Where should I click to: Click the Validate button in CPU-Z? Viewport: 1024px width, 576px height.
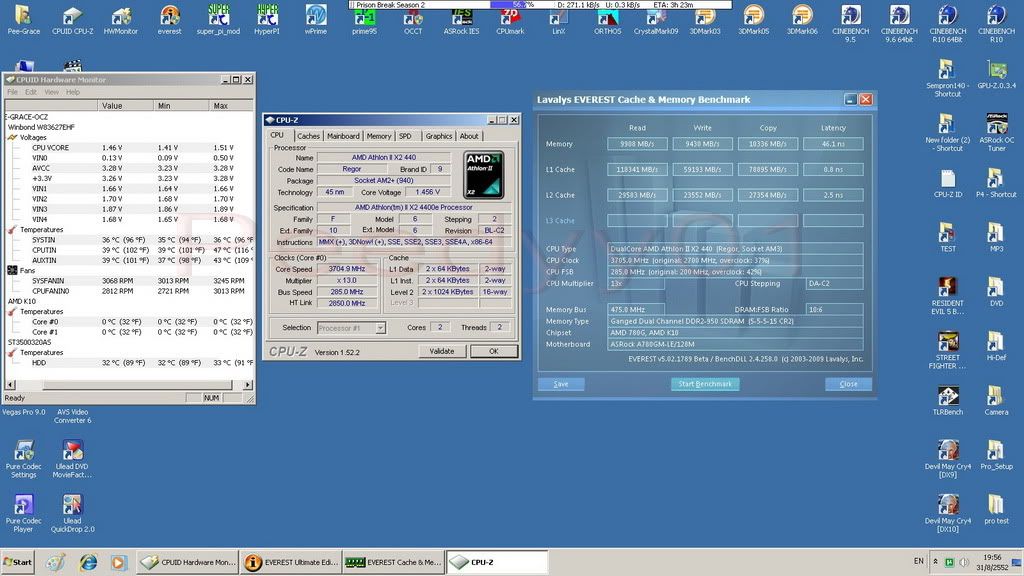coord(441,351)
